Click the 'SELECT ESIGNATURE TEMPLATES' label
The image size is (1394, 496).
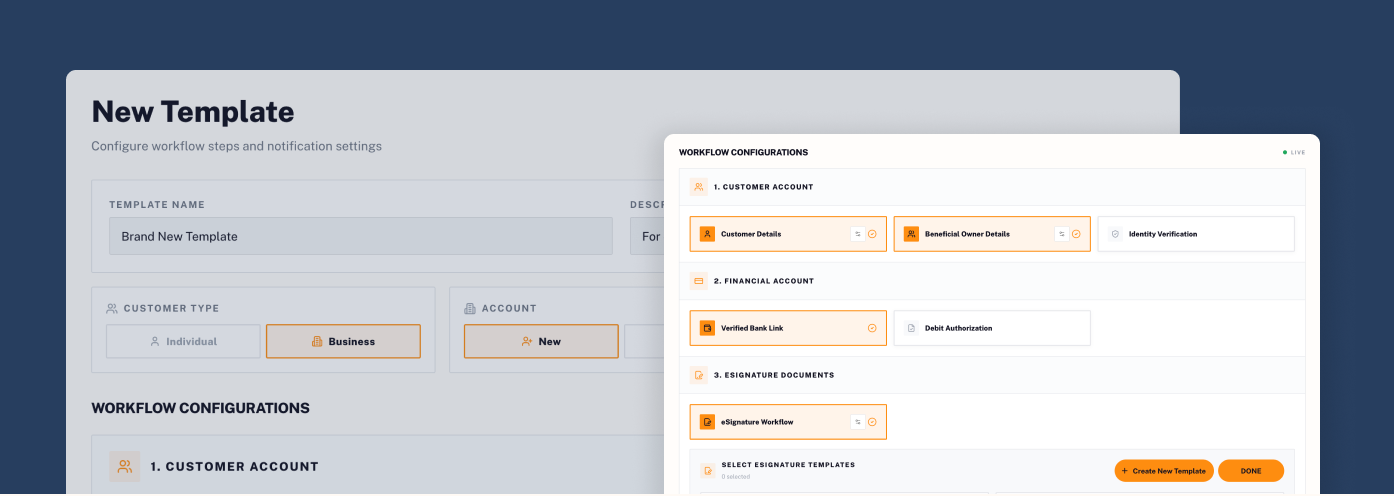(x=788, y=465)
